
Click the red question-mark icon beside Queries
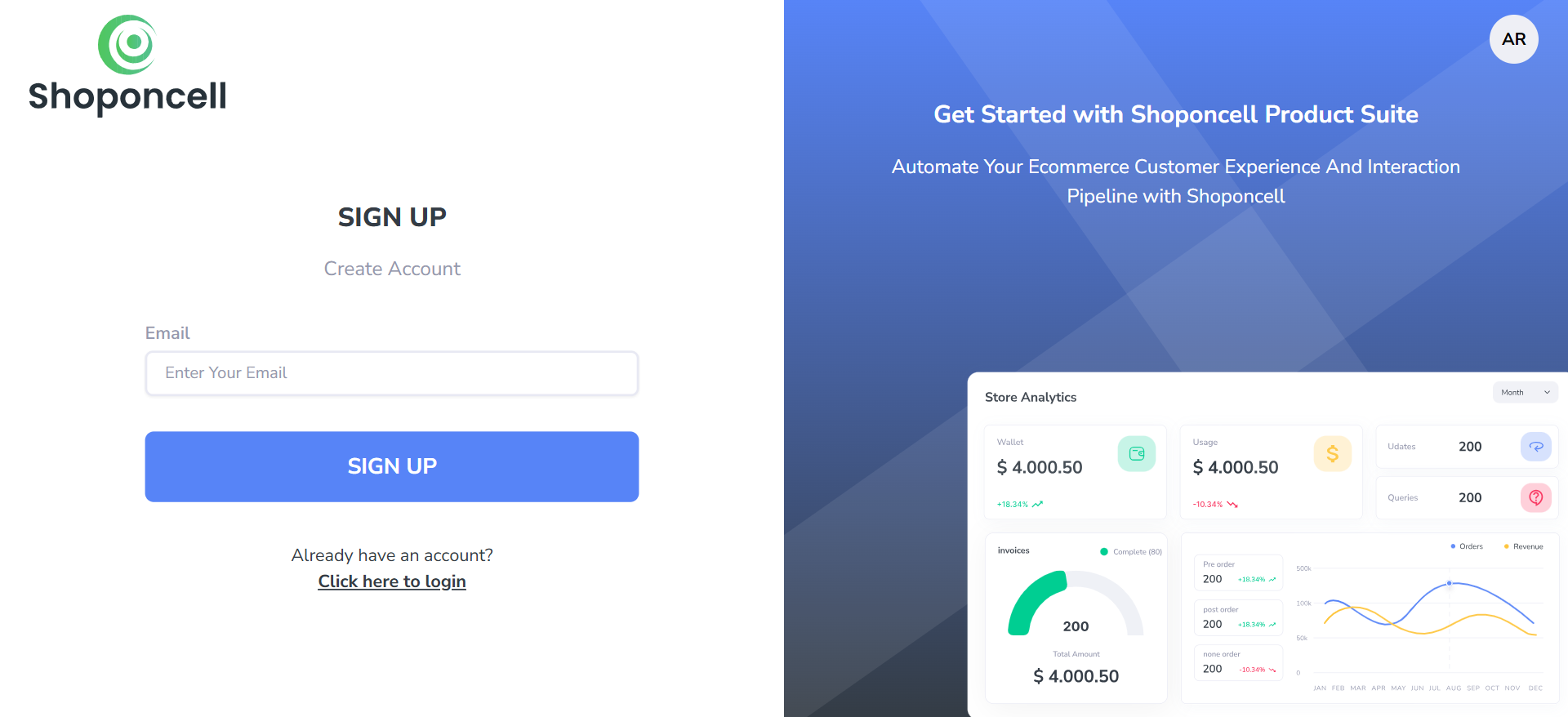coord(1536,497)
